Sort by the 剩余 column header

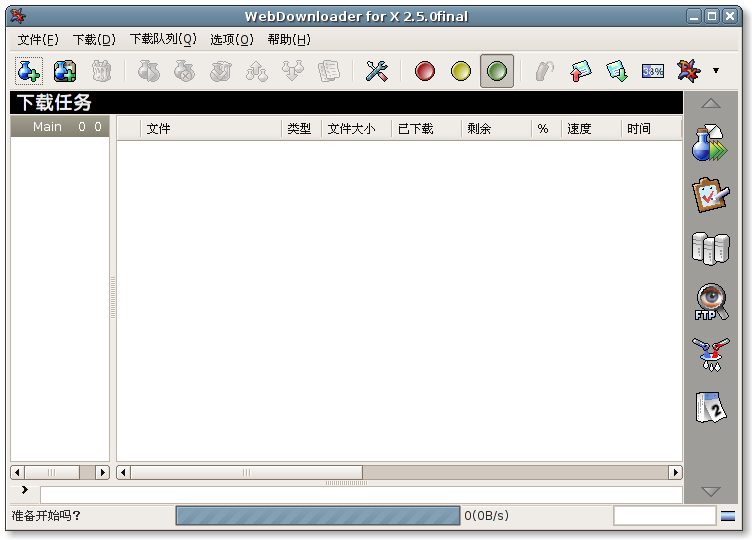tap(496, 129)
